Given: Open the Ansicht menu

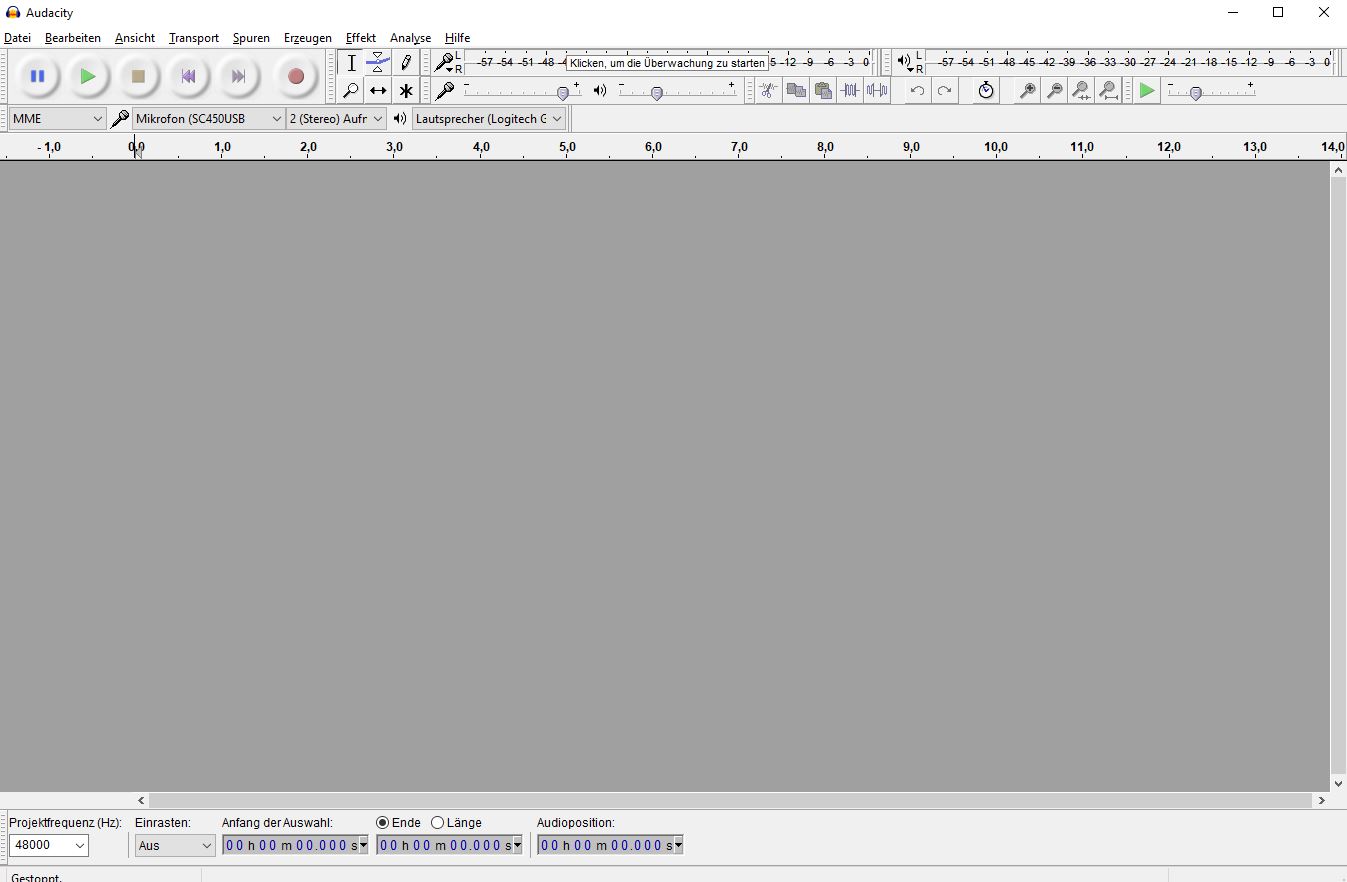Looking at the screenshot, I should tap(135, 38).
